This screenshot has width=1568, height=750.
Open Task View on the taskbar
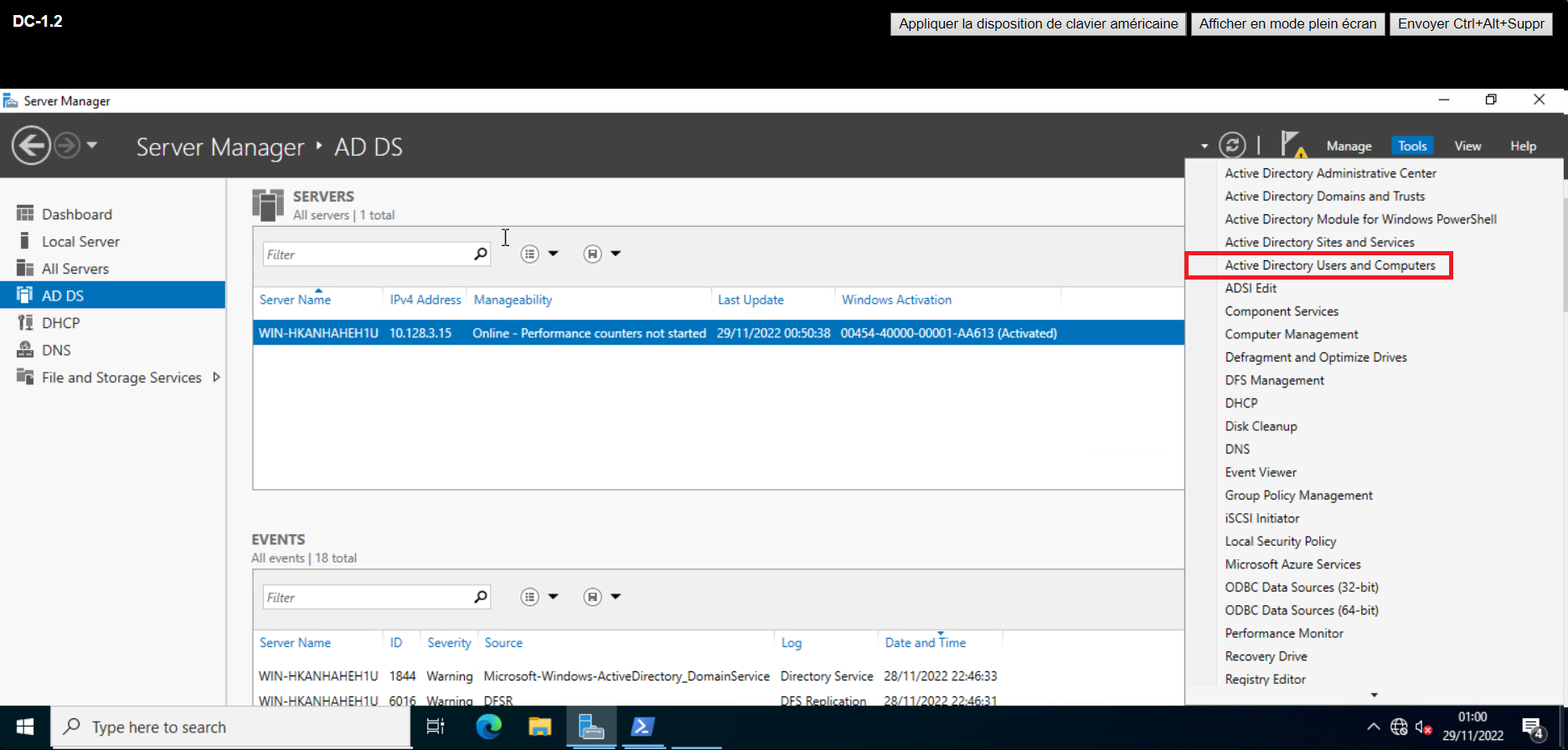(x=436, y=727)
